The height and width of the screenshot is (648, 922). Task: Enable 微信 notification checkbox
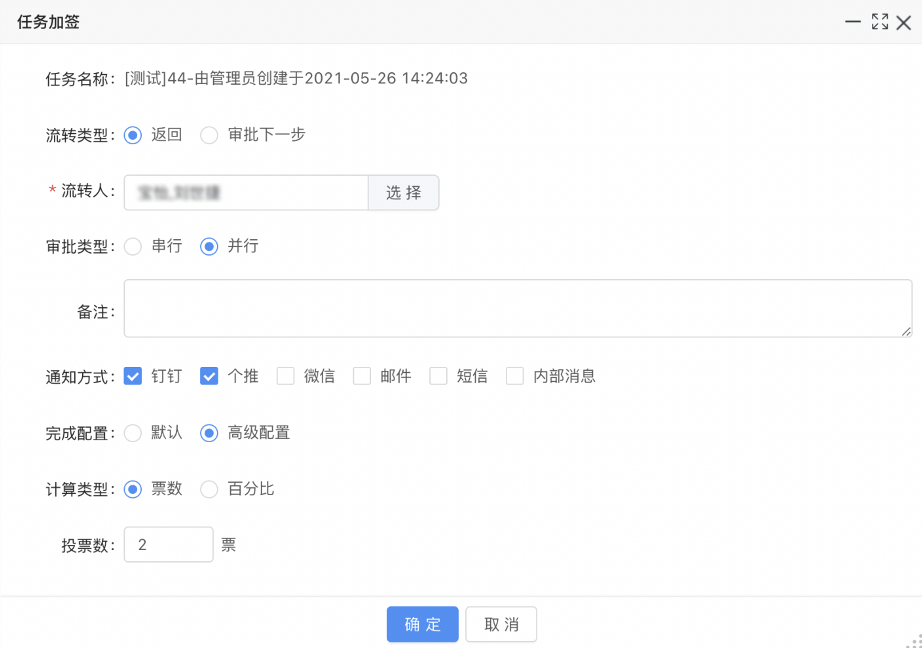[x=286, y=376]
